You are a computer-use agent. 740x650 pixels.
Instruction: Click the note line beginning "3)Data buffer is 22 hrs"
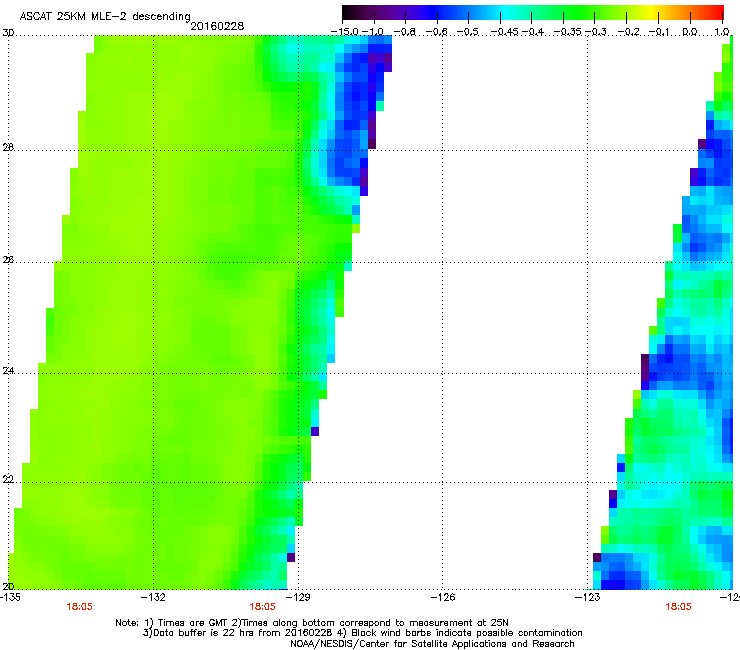362,633
